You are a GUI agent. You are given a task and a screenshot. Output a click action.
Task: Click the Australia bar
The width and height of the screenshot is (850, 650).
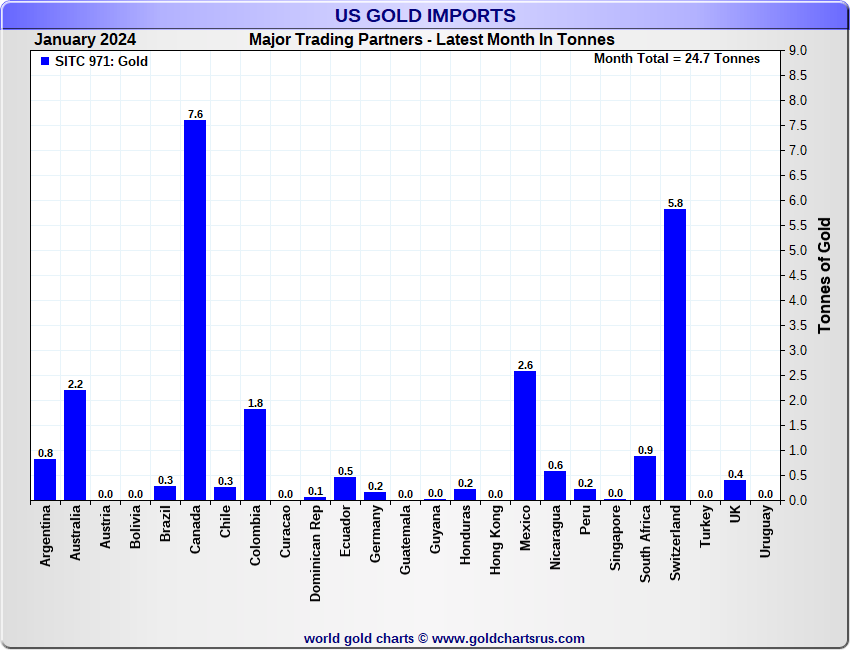tap(75, 445)
